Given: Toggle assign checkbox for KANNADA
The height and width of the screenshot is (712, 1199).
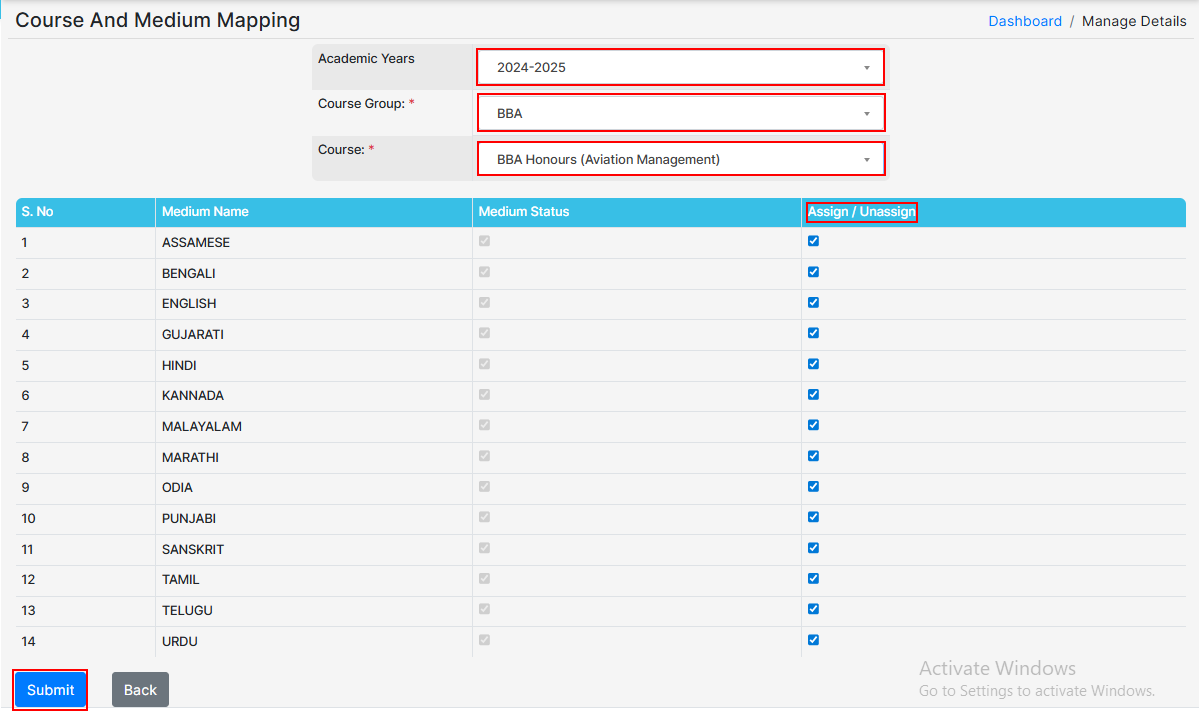Looking at the screenshot, I should pyautogui.click(x=813, y=394).
